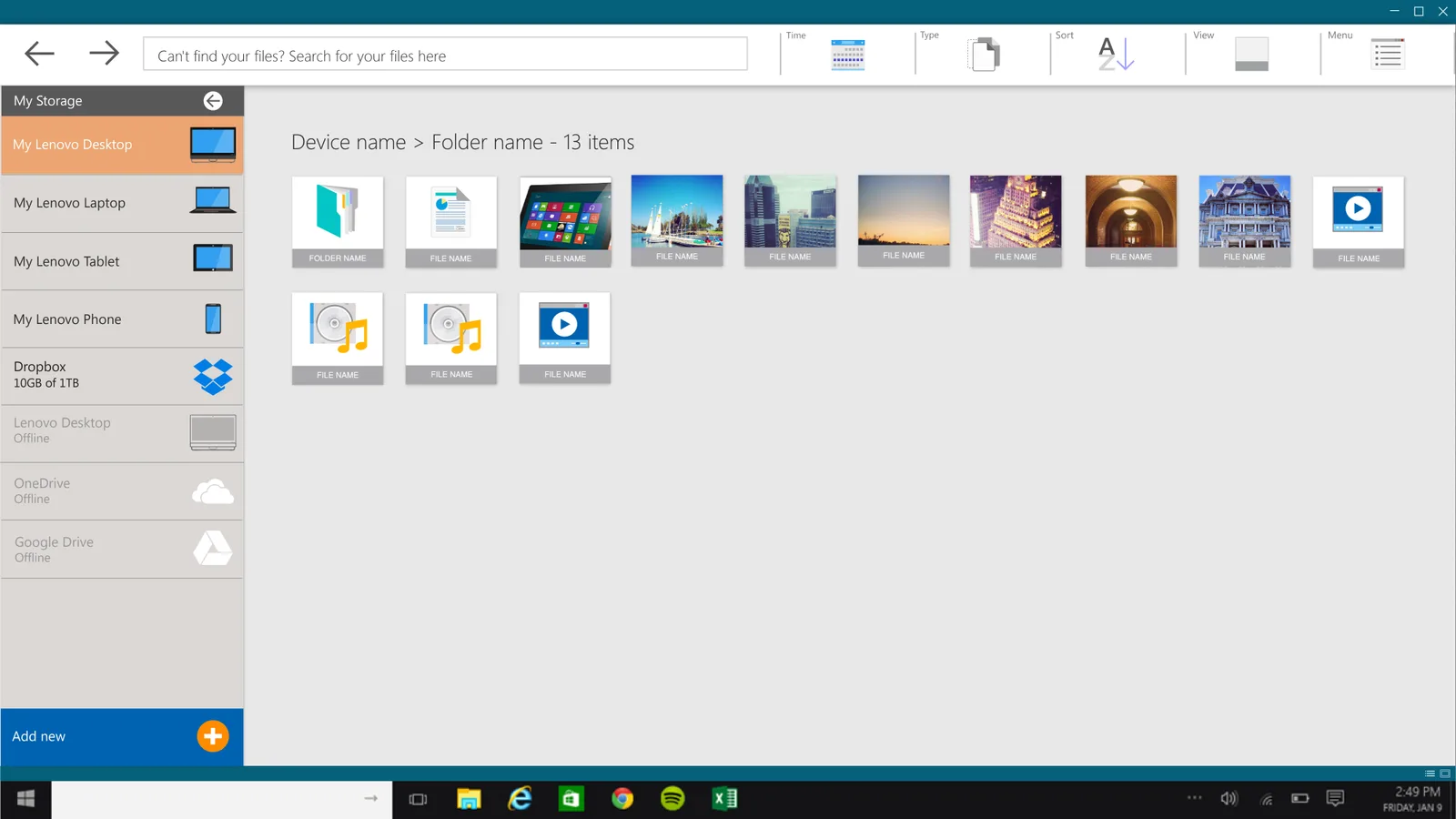Click the taskbar search box
Image resolution: width=1456 pixels, height=819 pixels.
pyautogui.click(x=222, y=799)
